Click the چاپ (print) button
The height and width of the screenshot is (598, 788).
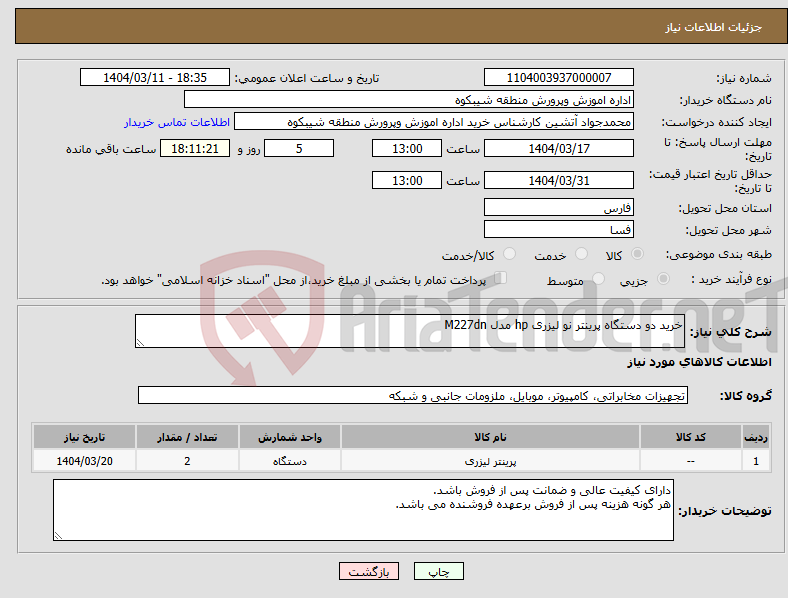pos(438,571)
